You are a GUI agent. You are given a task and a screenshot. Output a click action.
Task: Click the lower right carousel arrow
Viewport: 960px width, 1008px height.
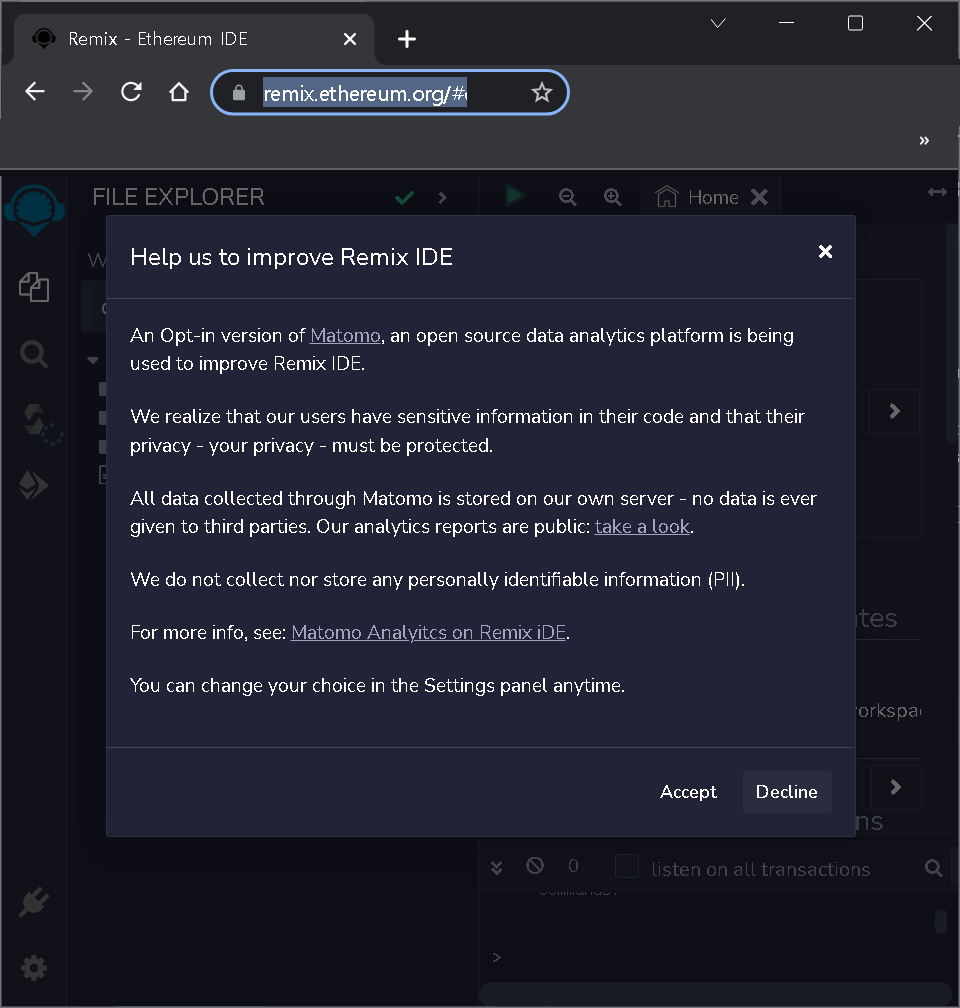point(895,788)
